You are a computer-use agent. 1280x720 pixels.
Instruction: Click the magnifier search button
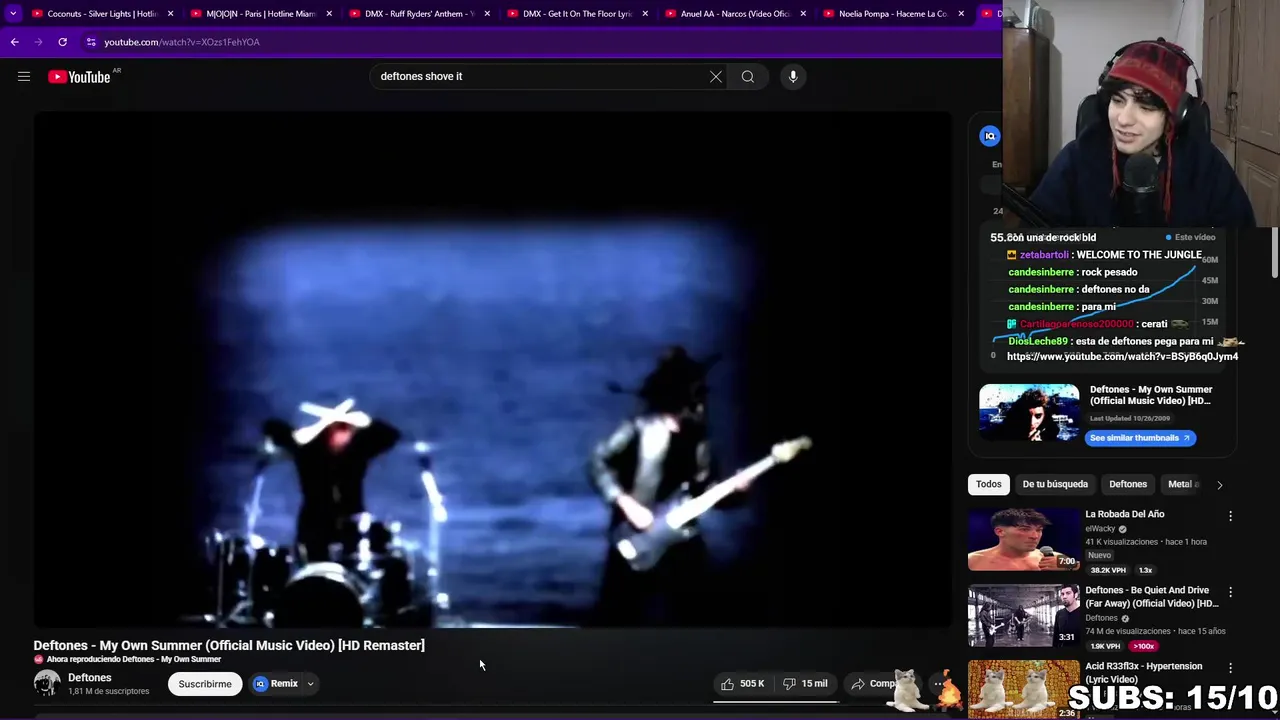coord(748,76)
